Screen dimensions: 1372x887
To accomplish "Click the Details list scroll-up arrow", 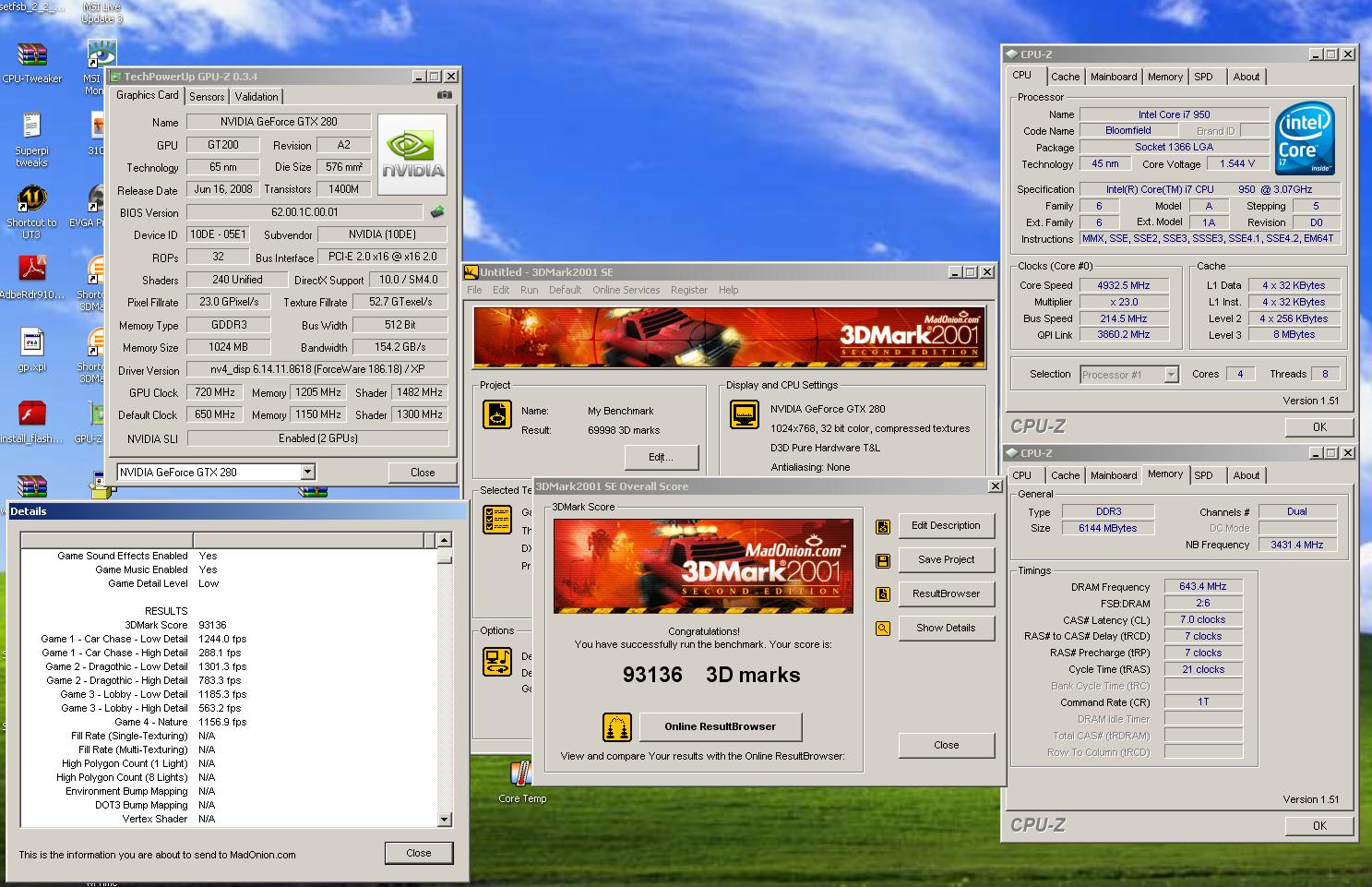I will 444,541.
